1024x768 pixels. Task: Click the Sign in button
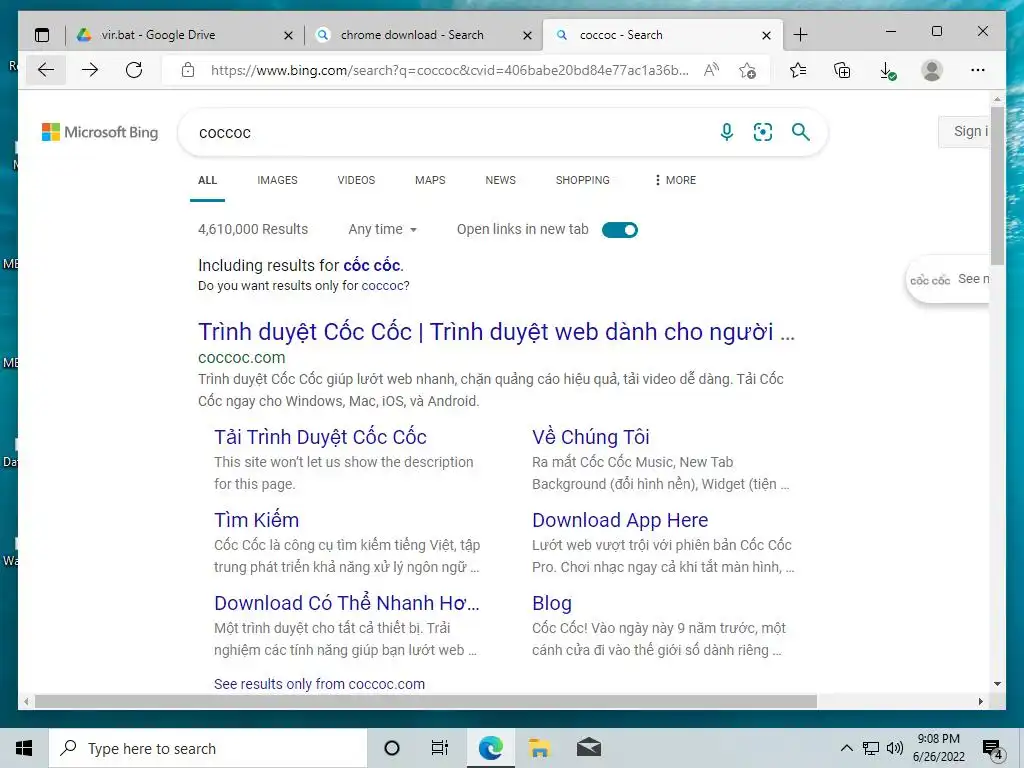coord(965,131)
